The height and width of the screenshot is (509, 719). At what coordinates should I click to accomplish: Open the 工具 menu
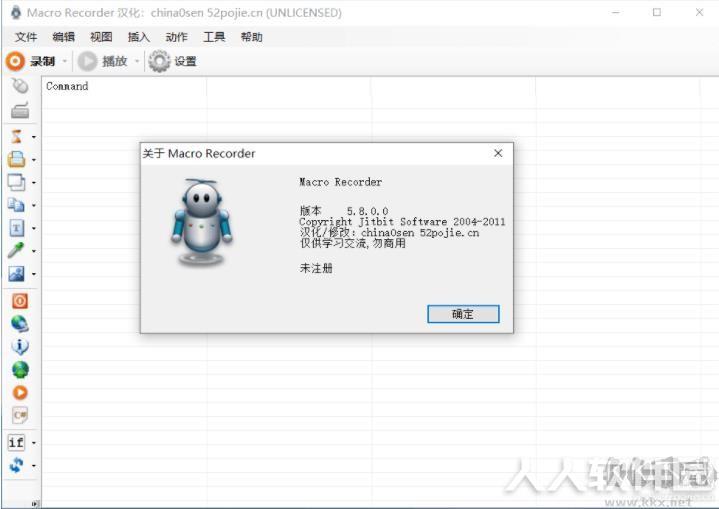pyautogui.click(x=214, y=37)
